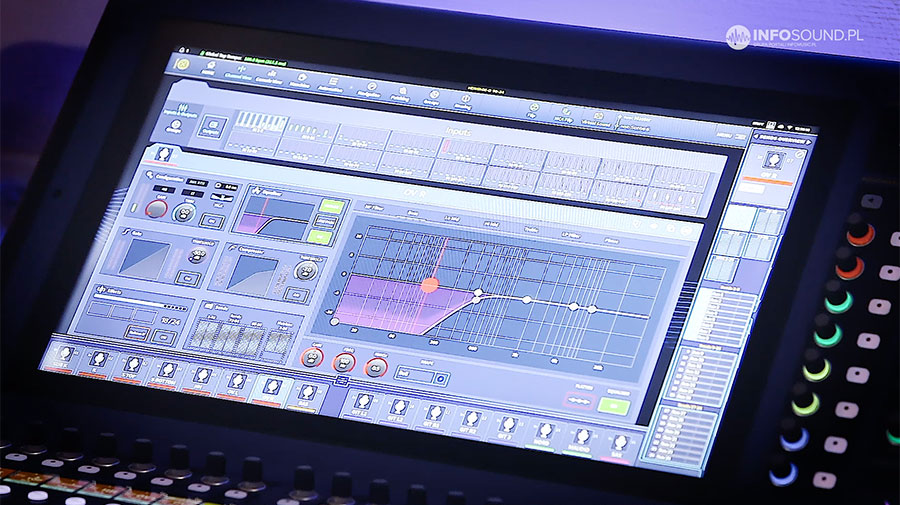
Task: Click the Flatten button below EQ graph
Action: click(579, 399)
